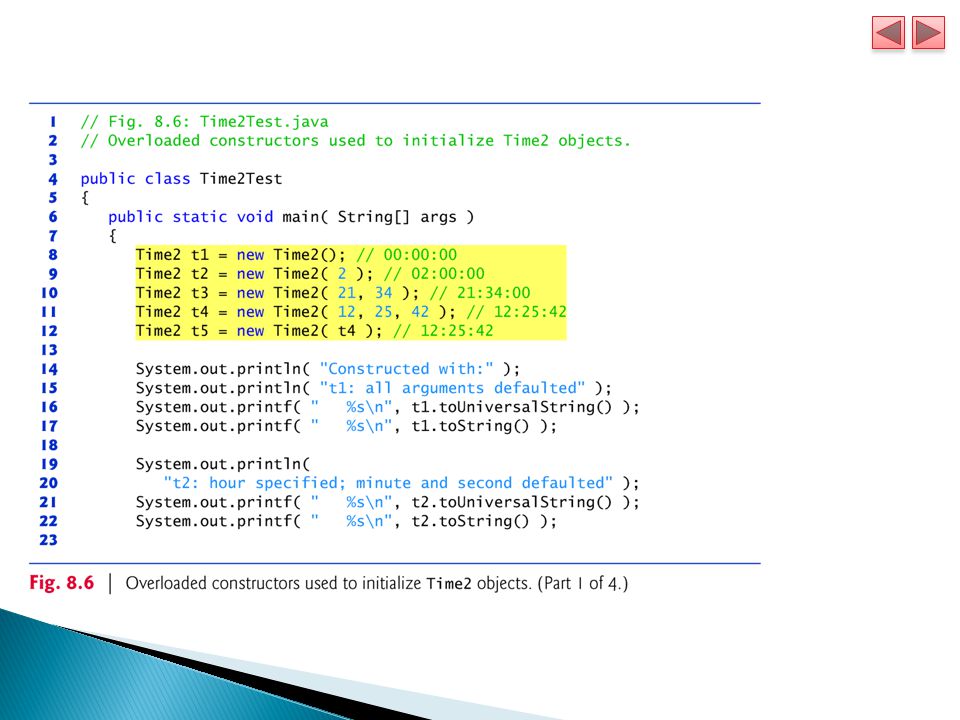This screenshot has width=960, height=720.
Task: Click 't2.toString()' printf line
Action: [346, 520]
